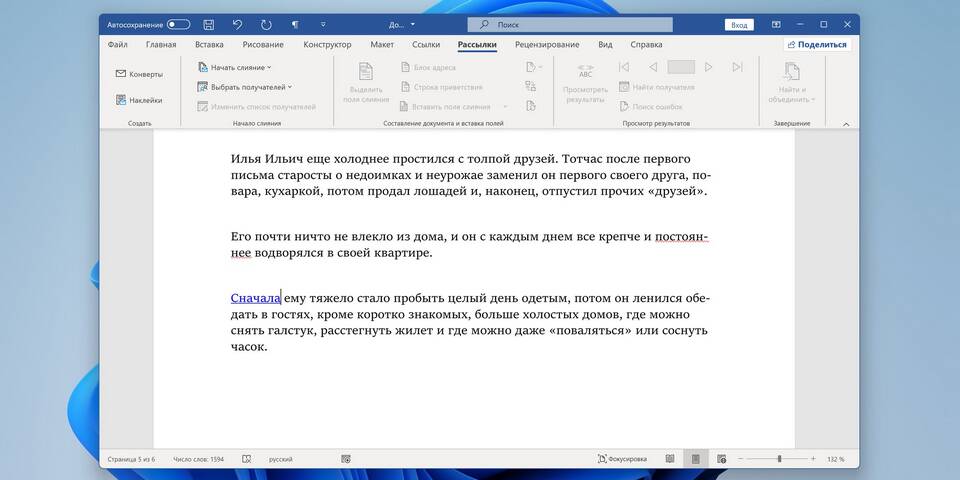This screenshot has height=480, width=960.
Task: Go to the next record arrow
Action: tap(709, 67)
